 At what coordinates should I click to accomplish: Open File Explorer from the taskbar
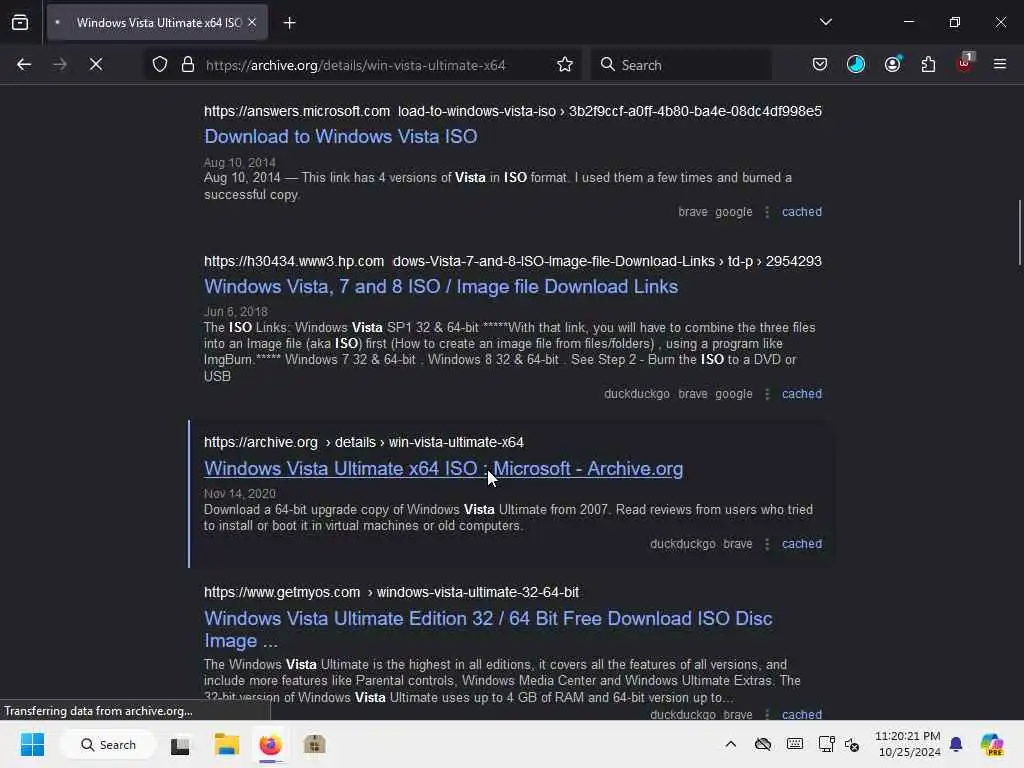pos(227,744)
